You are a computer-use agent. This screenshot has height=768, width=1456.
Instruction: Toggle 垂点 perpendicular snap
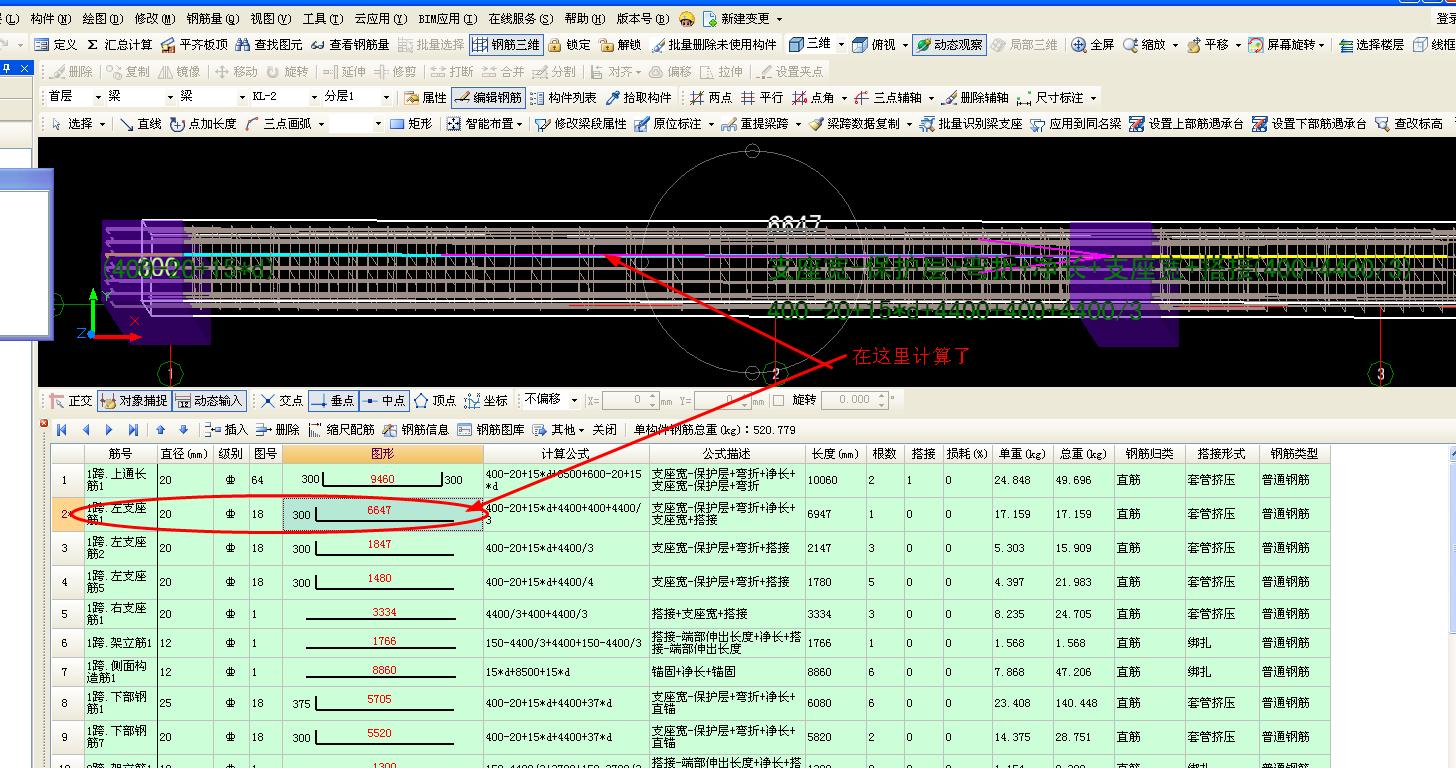pyautogui.click(x=333, y=400)
